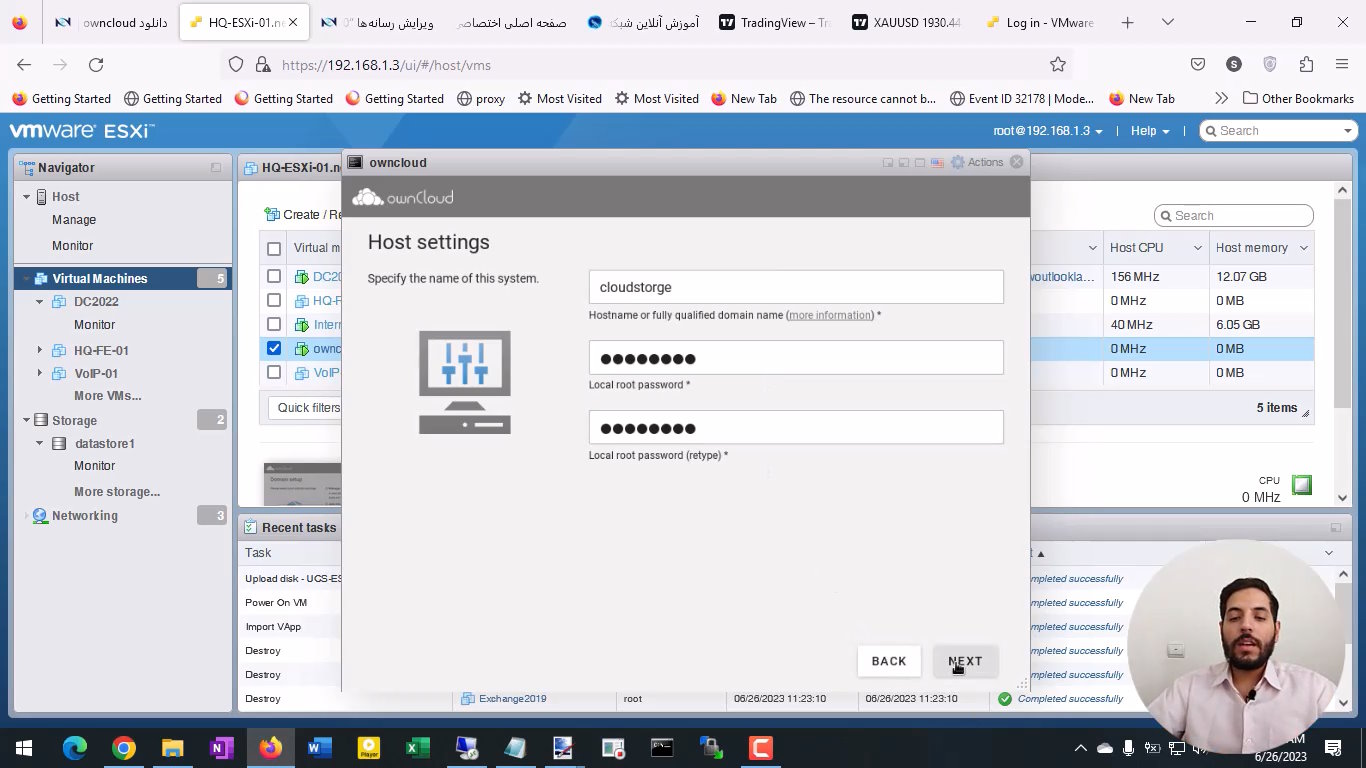Viewport: 1366px width, 768px height.
Task: Switch to the XAUUSD 1930.44 browser tab
Action: [x=907, y=22]
